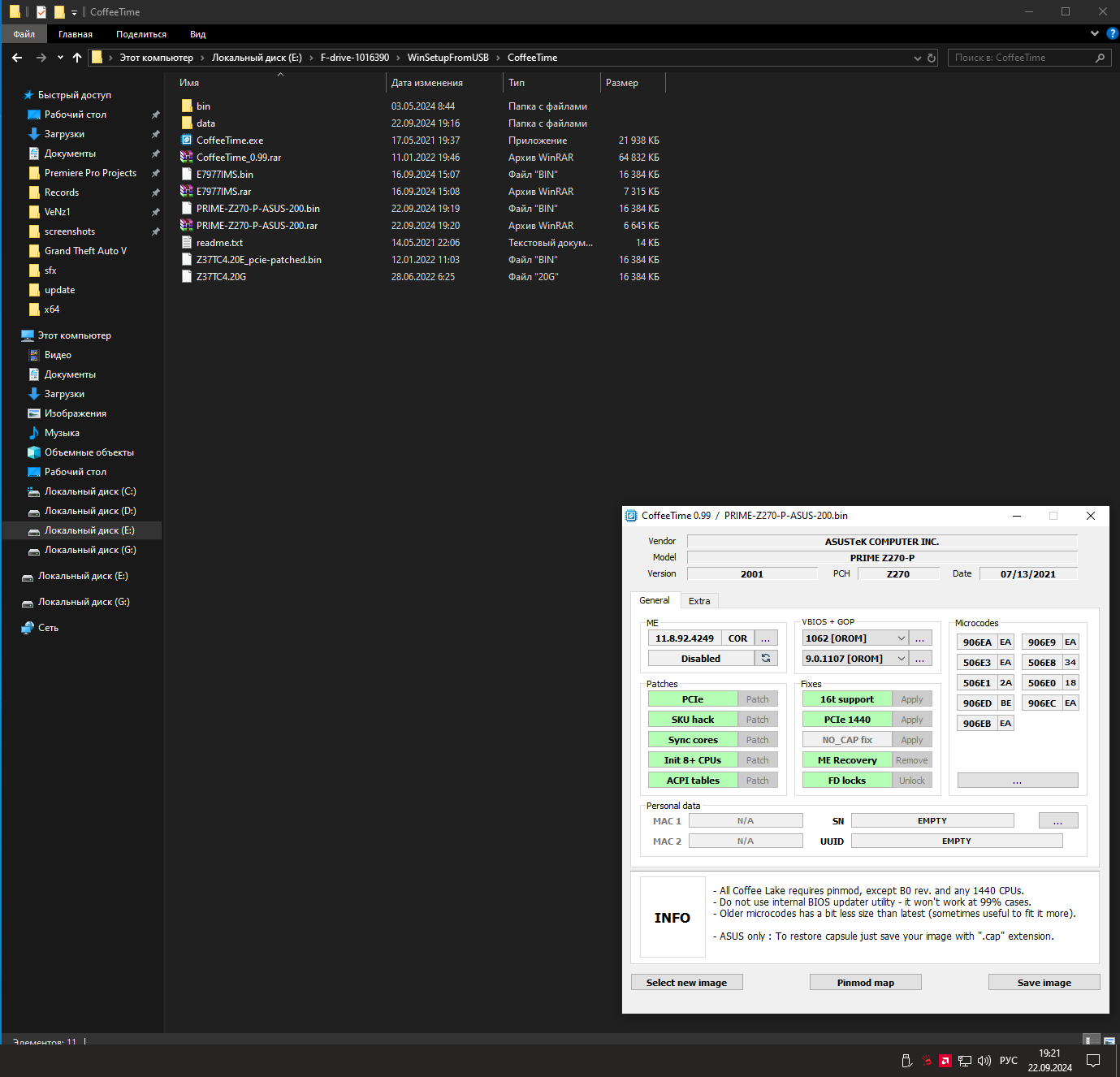This screenshot has height=1077, width=1120.
Task: Click the 906EA microcode entry
Action: (x=978, y=642)
